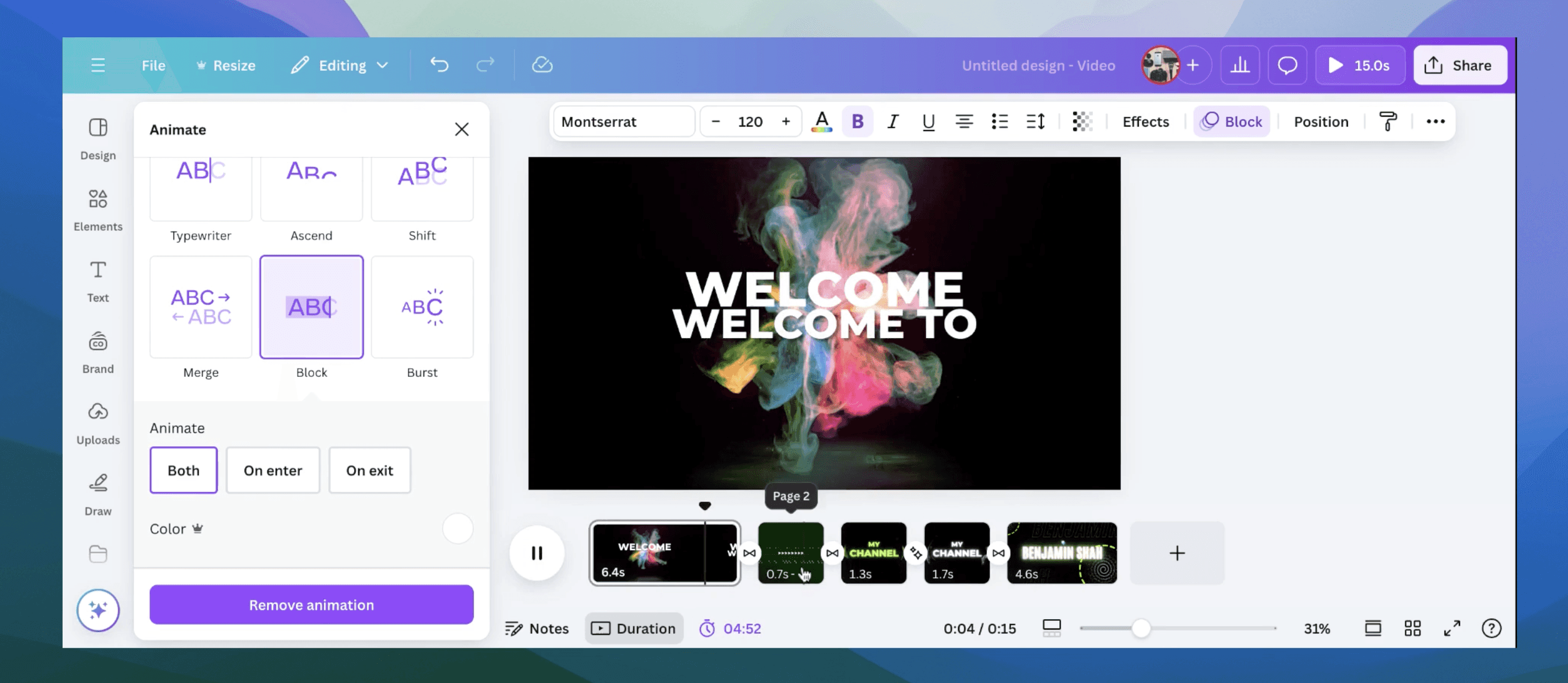Choose On enter animate option

tap(273, 470)
